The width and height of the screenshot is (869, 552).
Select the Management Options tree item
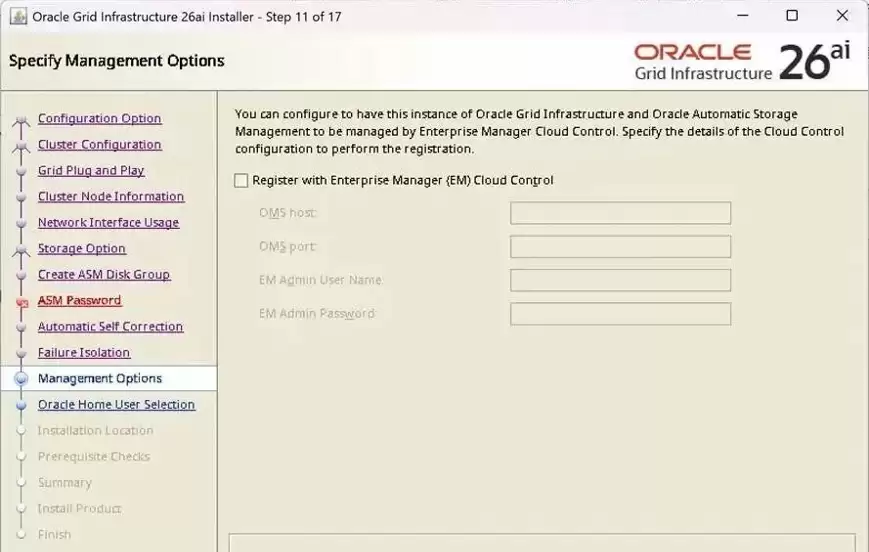(109, 379)
